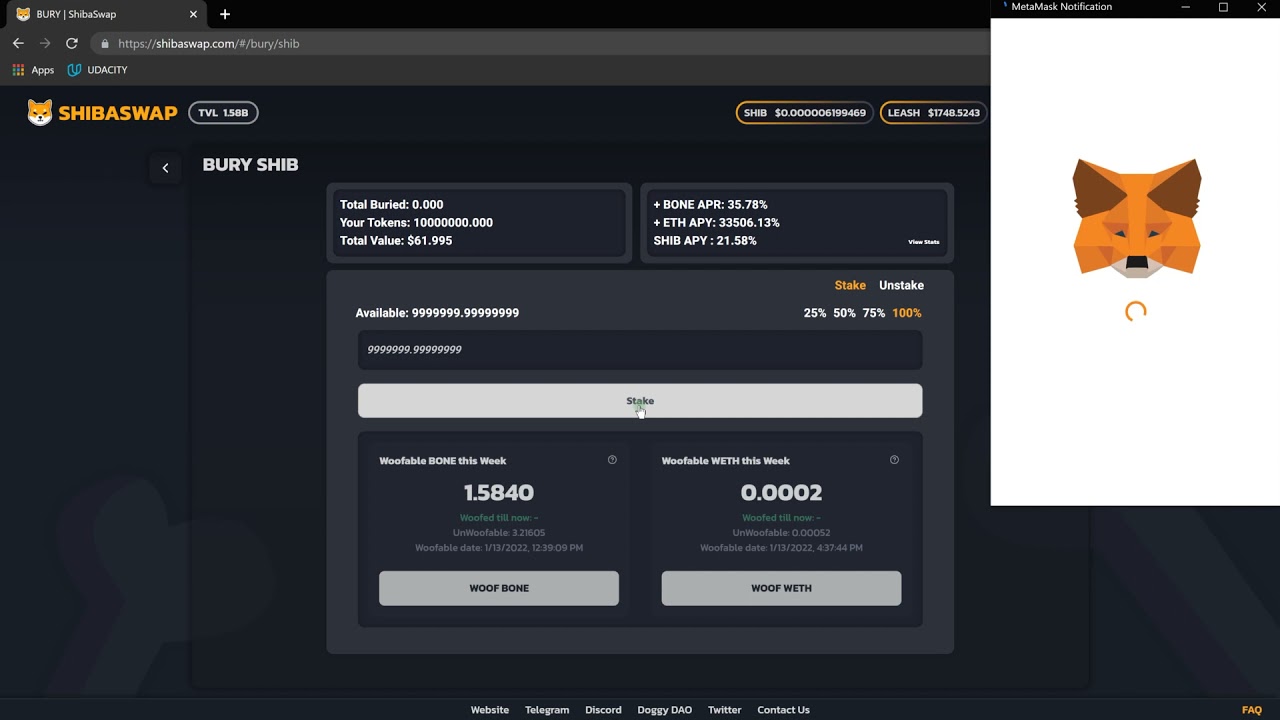Open the FAQ link

click(x=1252, y=710)
